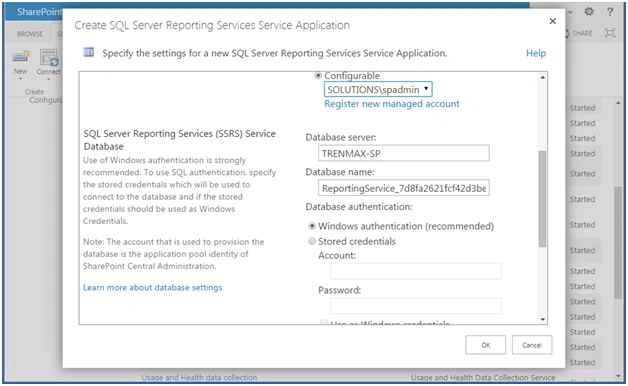Close the Create SSRS Service Application dialog
This screenshot has width=628, height=386.
tap(553, 21)
